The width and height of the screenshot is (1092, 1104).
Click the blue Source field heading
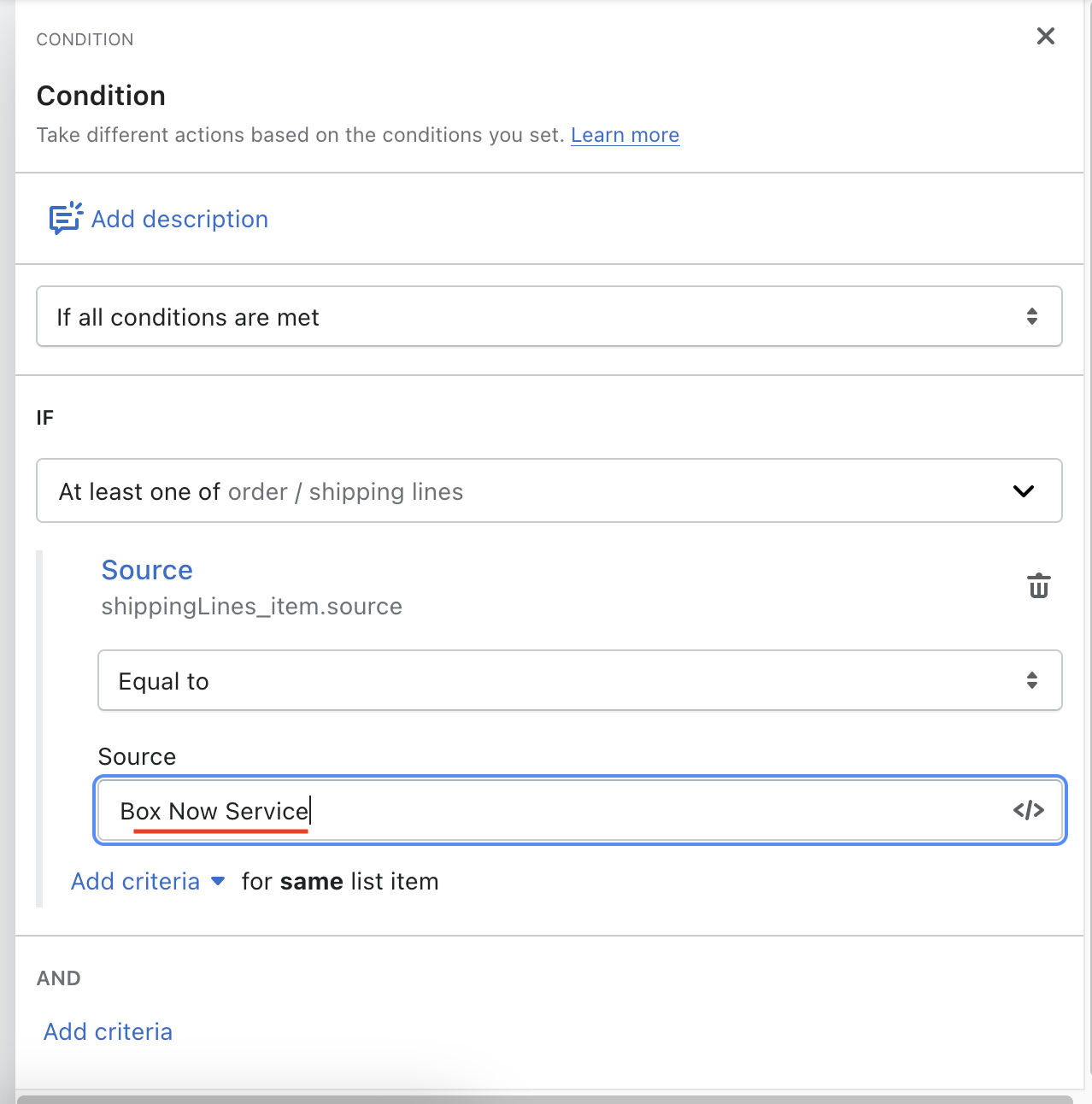pyautogui.click(x=147, y=570)
